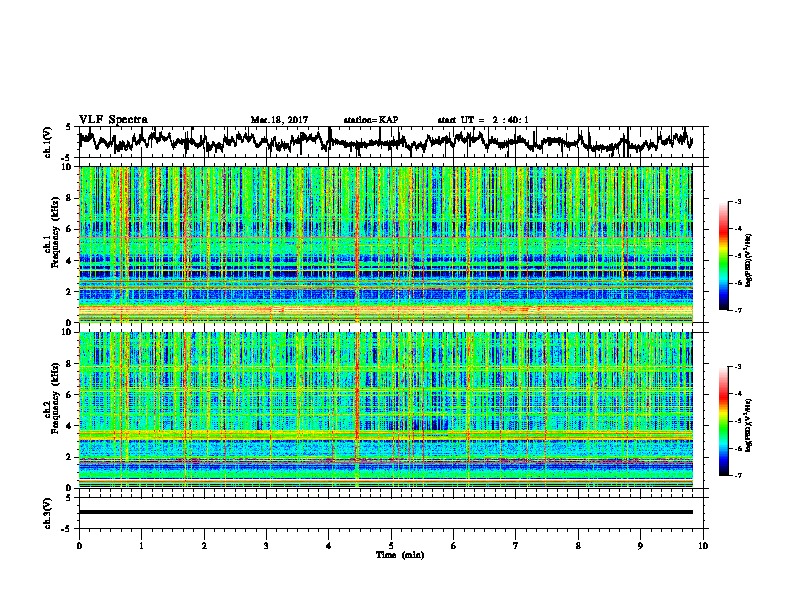Viewport: 792px width, 612px height.
Task: Click the upper color scale bar beside ch.1
Action: (x=723, y=256)
